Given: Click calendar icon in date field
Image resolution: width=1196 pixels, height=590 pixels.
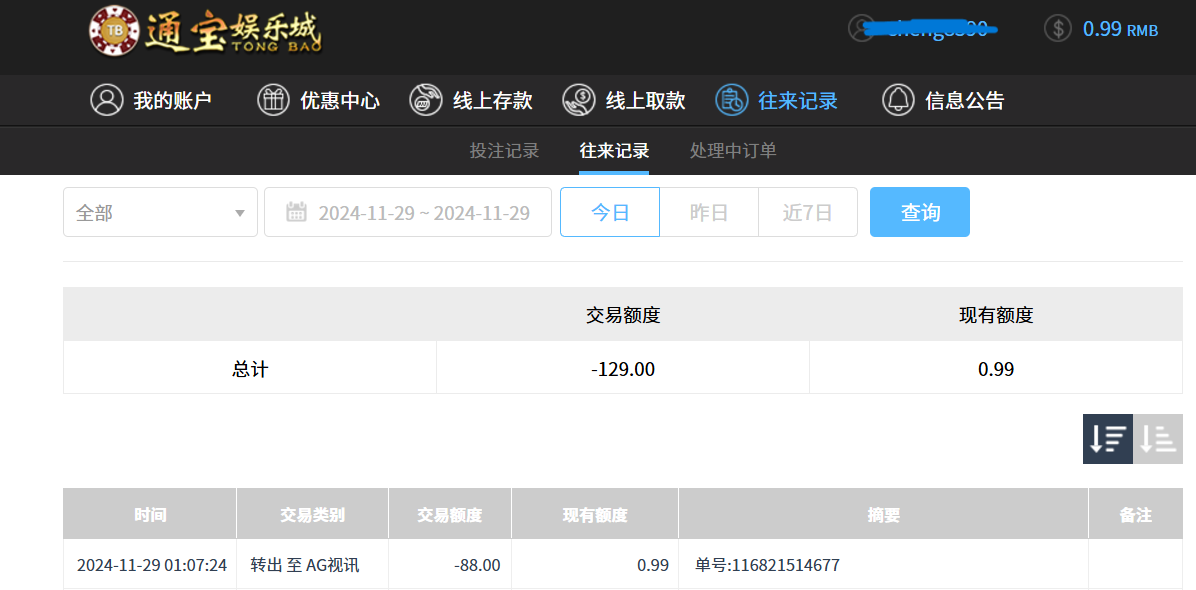Looking at the screenshot, I should [296, 212].
